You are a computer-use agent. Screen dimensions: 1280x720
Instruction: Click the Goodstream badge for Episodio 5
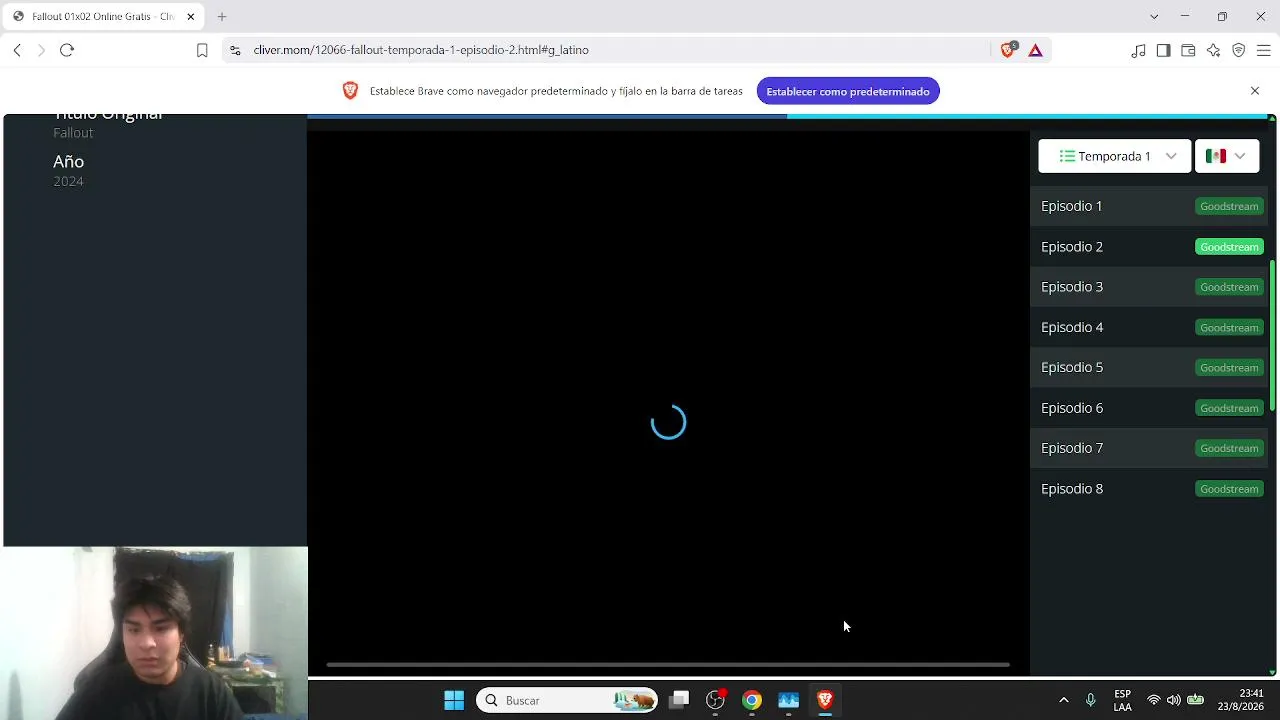click(x=1229, y=368)
